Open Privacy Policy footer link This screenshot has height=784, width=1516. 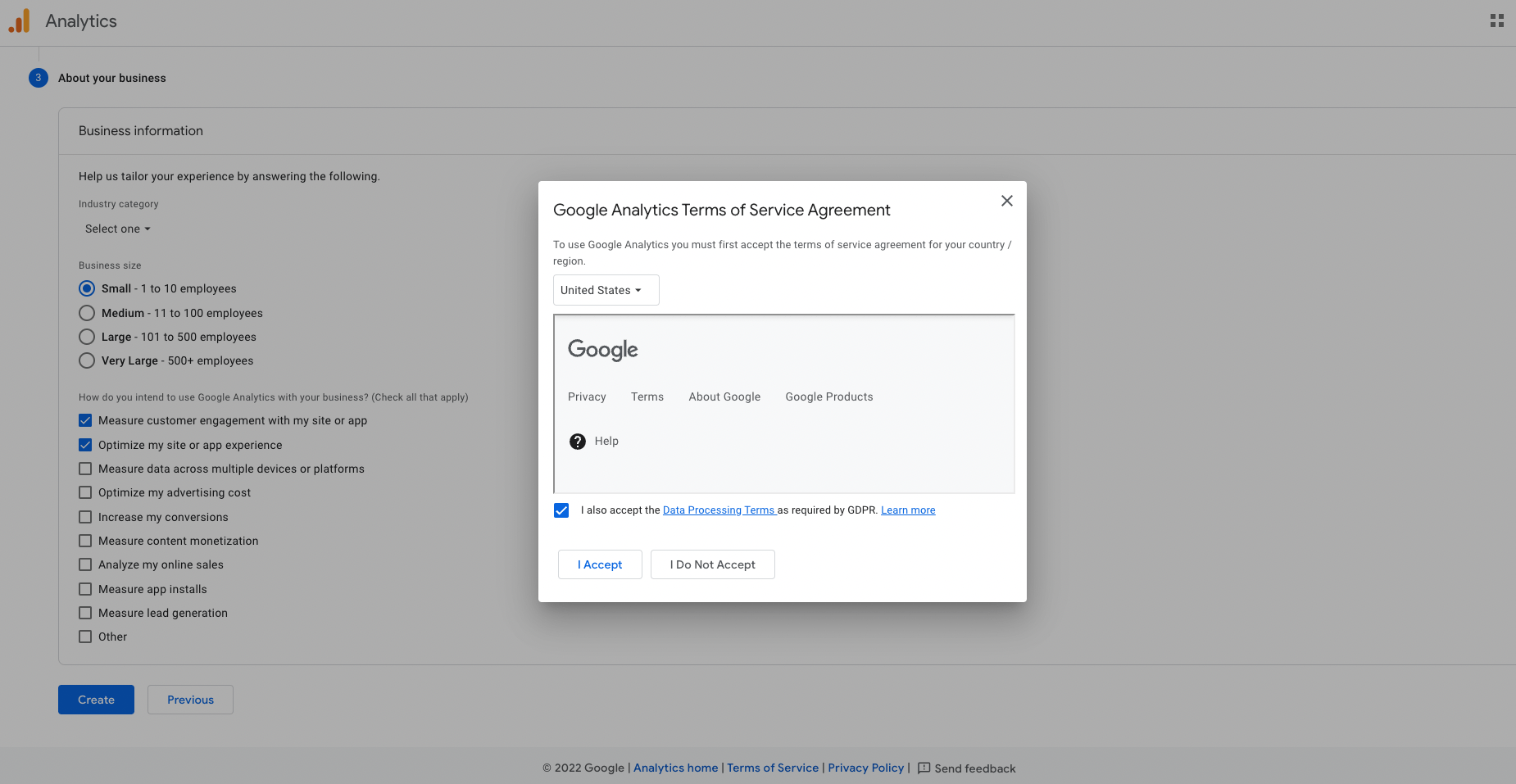(865, 768)
